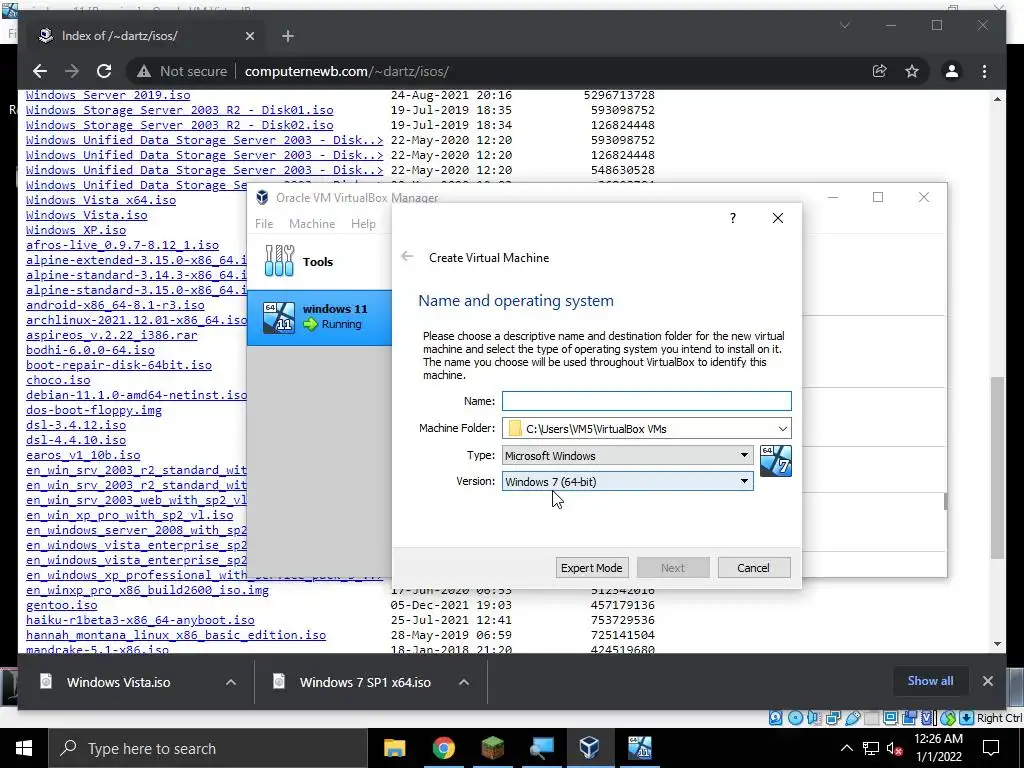
Task: Reload the Chrome page
Action: [x=104, y=71]
